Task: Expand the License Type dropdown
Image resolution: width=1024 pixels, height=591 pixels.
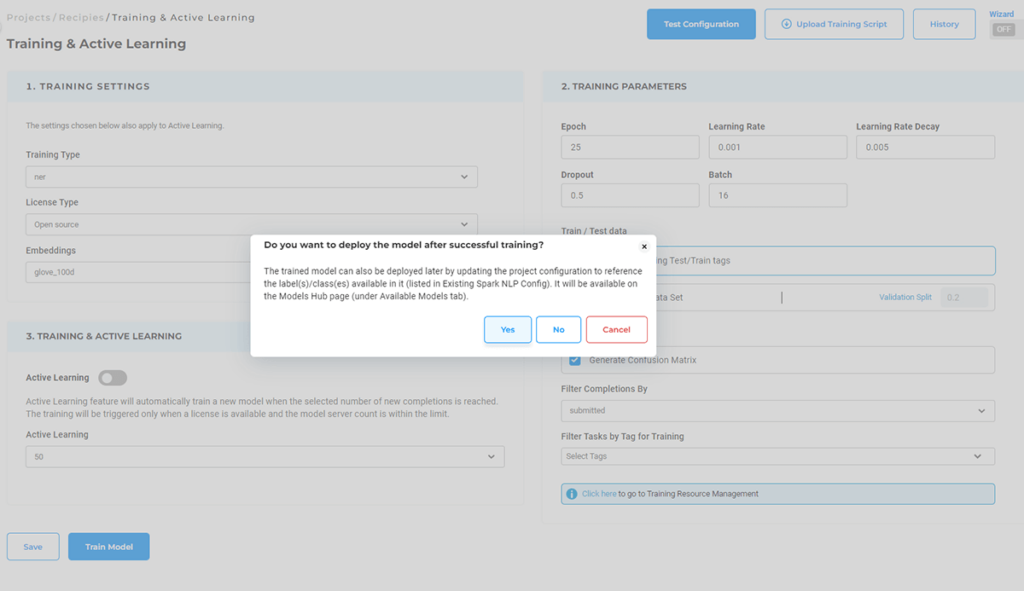Action: [x=251, y=225]
